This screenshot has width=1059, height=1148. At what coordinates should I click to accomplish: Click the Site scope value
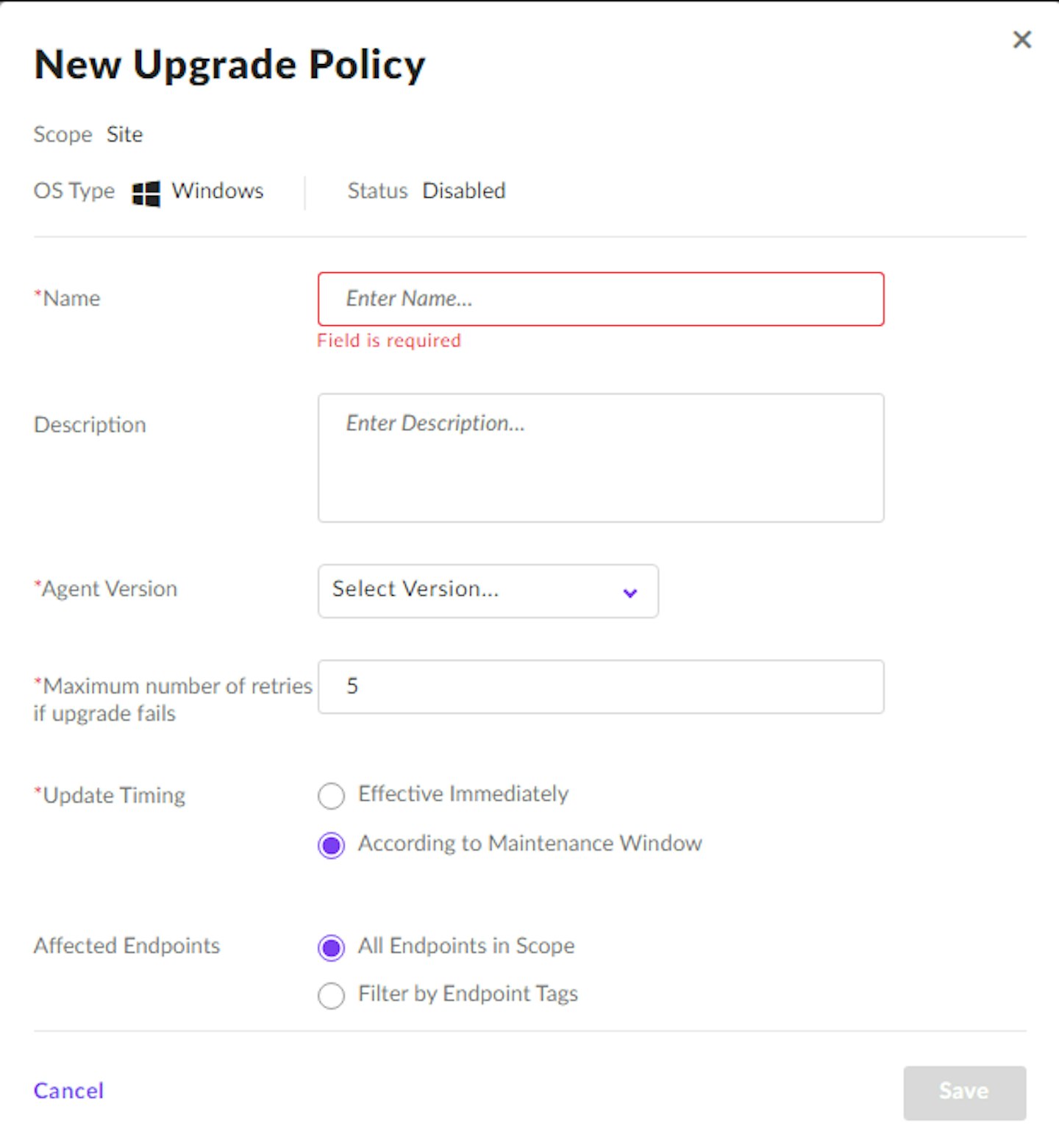pos(124,135)
